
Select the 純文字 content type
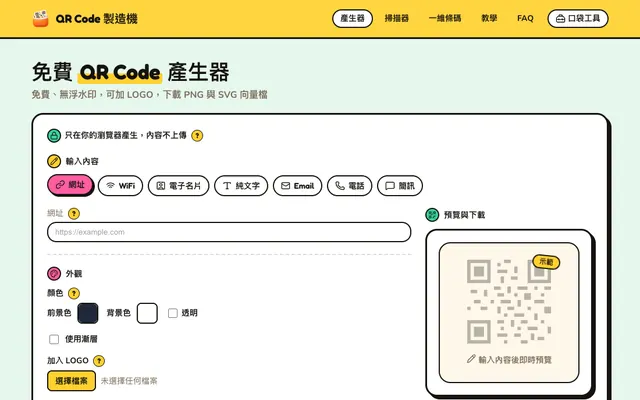pos(241,186)
